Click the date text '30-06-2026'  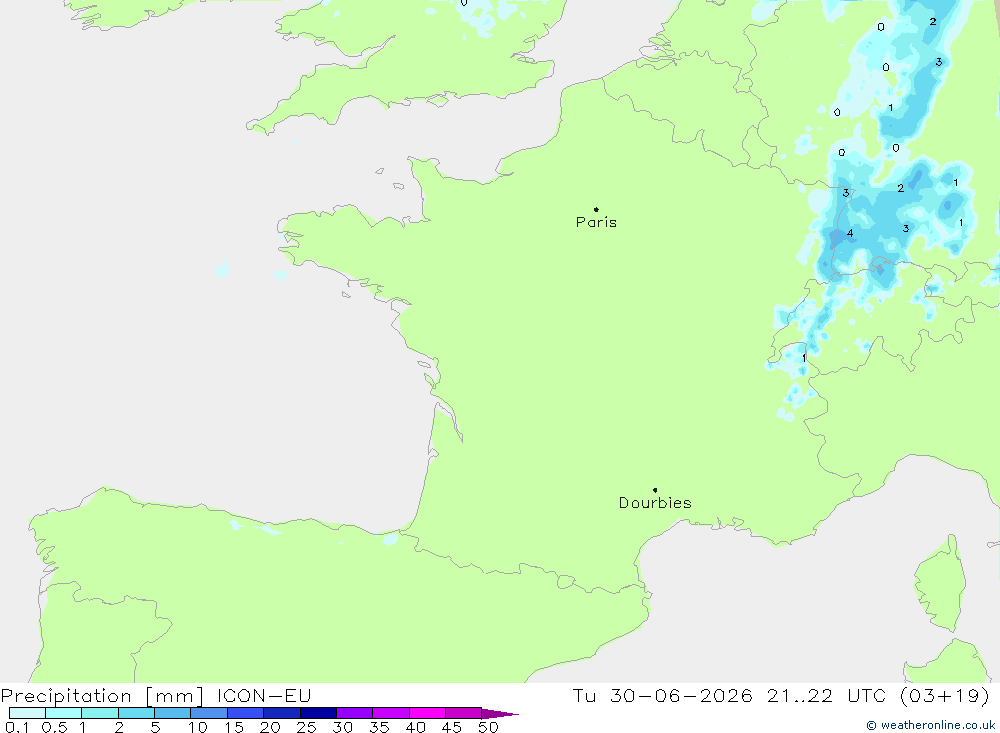click(x=681, y=695)
